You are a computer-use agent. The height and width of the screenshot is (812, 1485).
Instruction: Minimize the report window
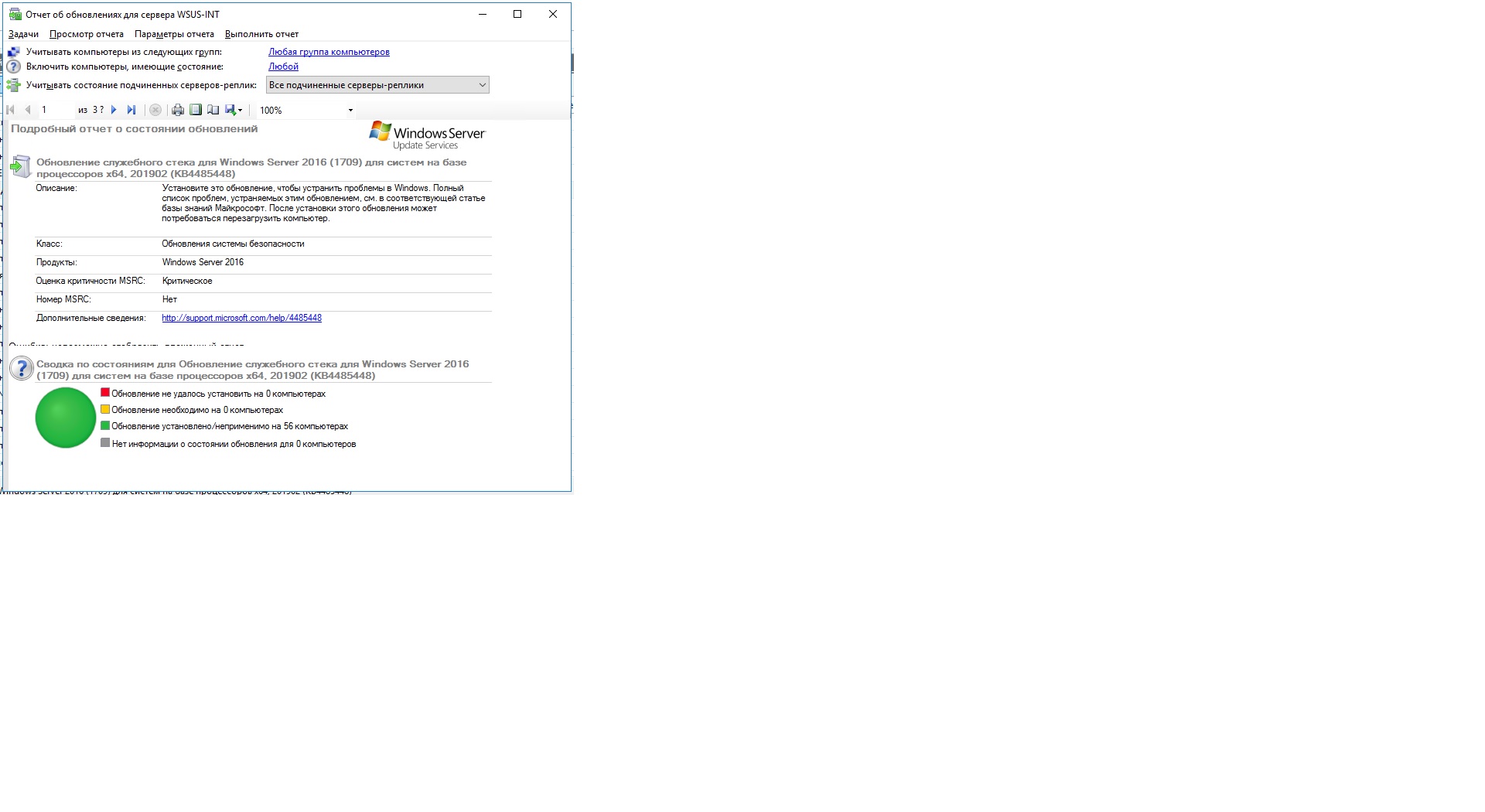483,14
